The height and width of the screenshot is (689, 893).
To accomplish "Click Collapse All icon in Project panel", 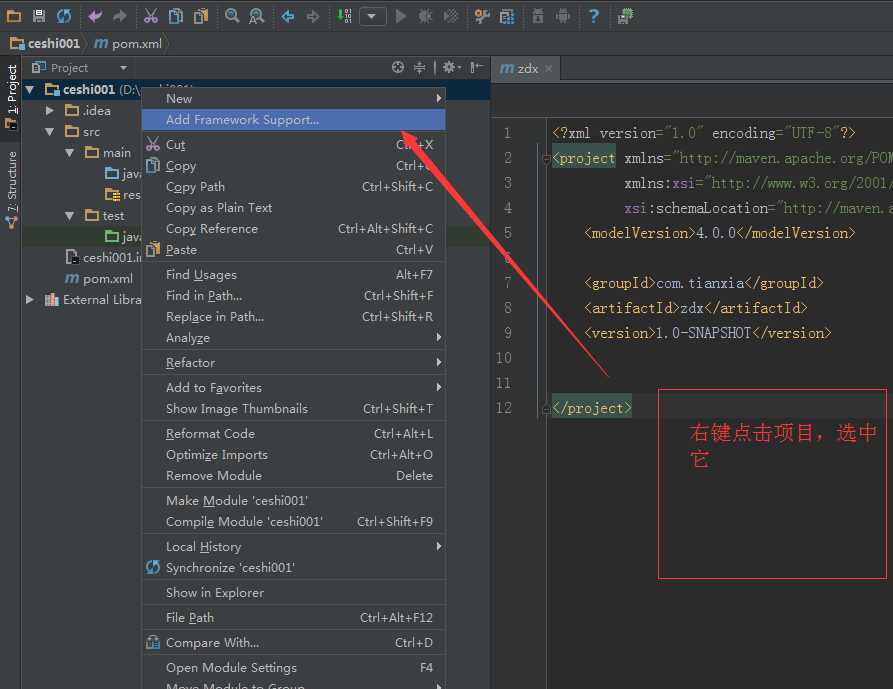I will point(419,68).
